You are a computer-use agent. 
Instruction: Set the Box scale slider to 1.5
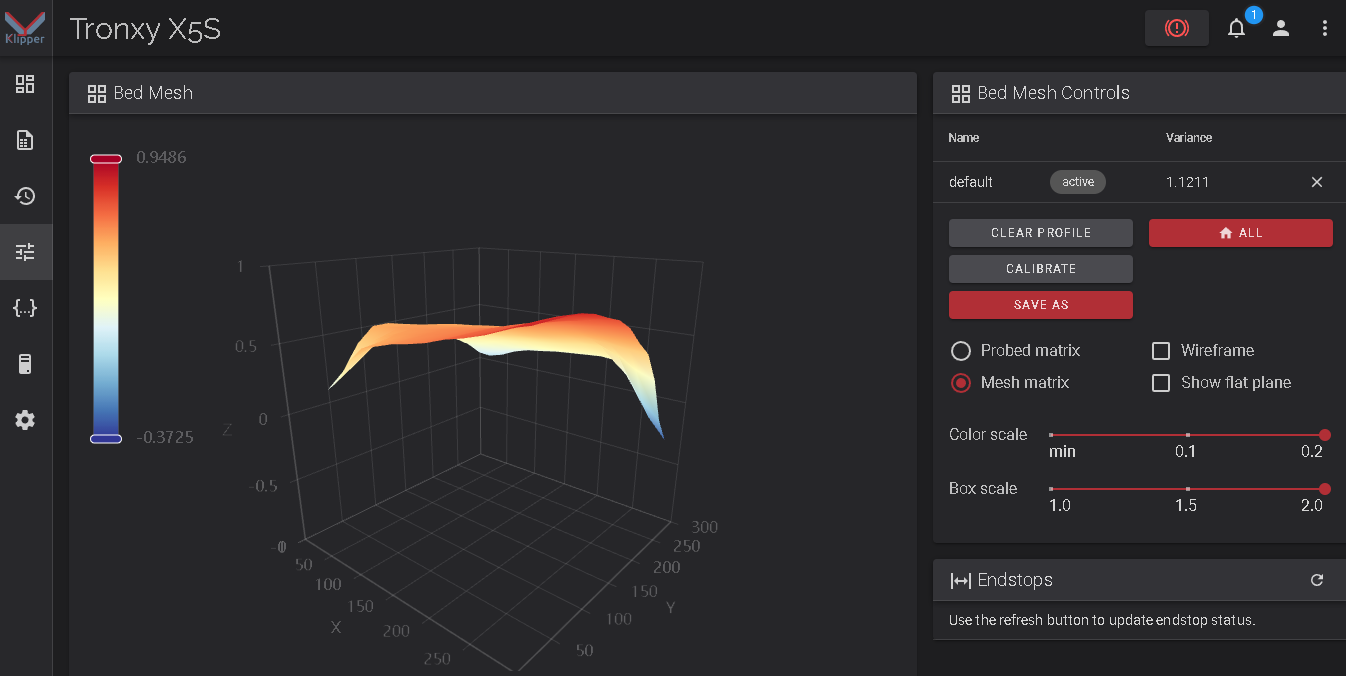1187,489
